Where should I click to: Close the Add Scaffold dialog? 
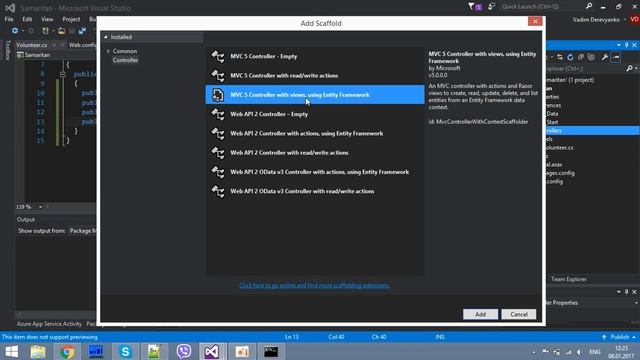tap(535, 21)
